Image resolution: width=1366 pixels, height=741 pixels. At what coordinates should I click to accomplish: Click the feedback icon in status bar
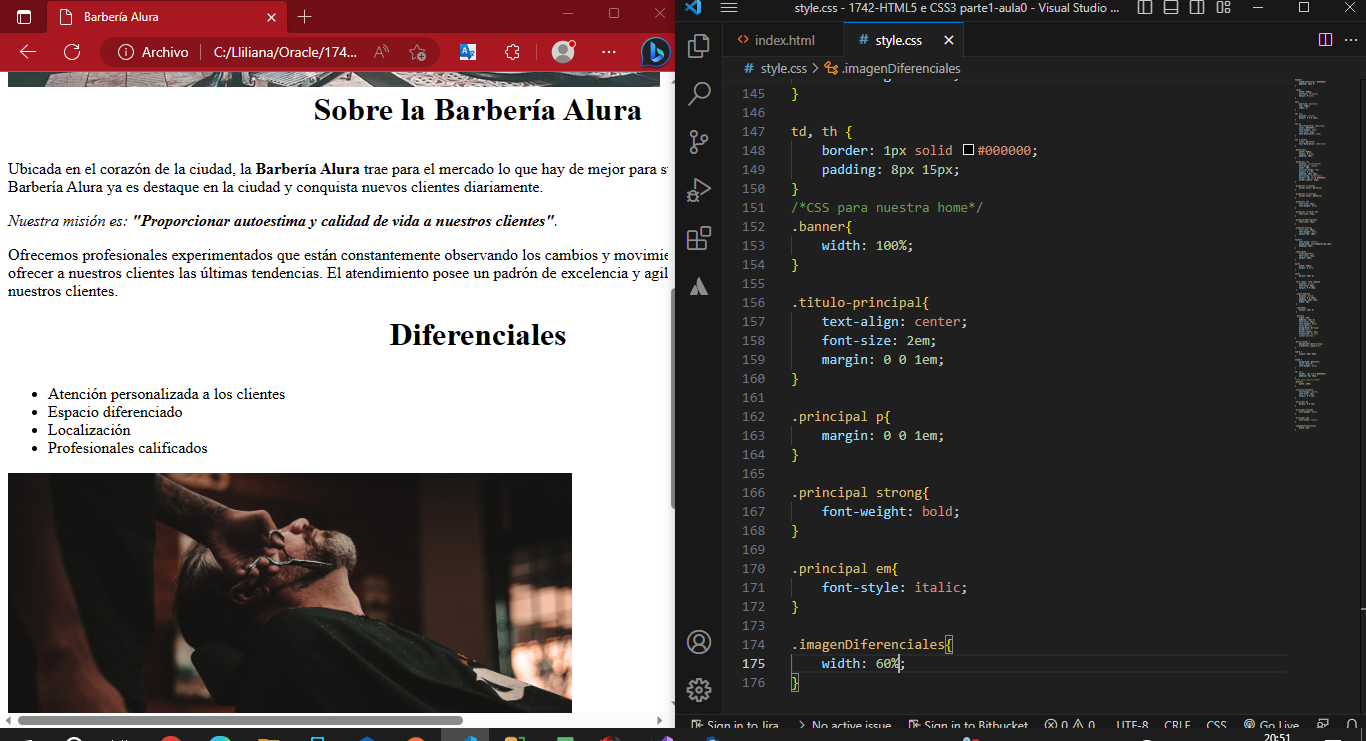coord(1323,726)
